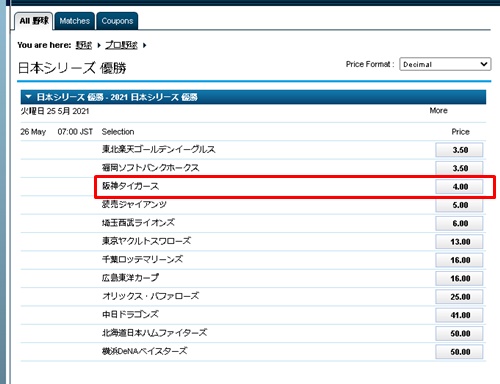500x384 pixels.
Task: Click the 埼玉西武ライオンズ team name
Action: (x=138, y=222)
